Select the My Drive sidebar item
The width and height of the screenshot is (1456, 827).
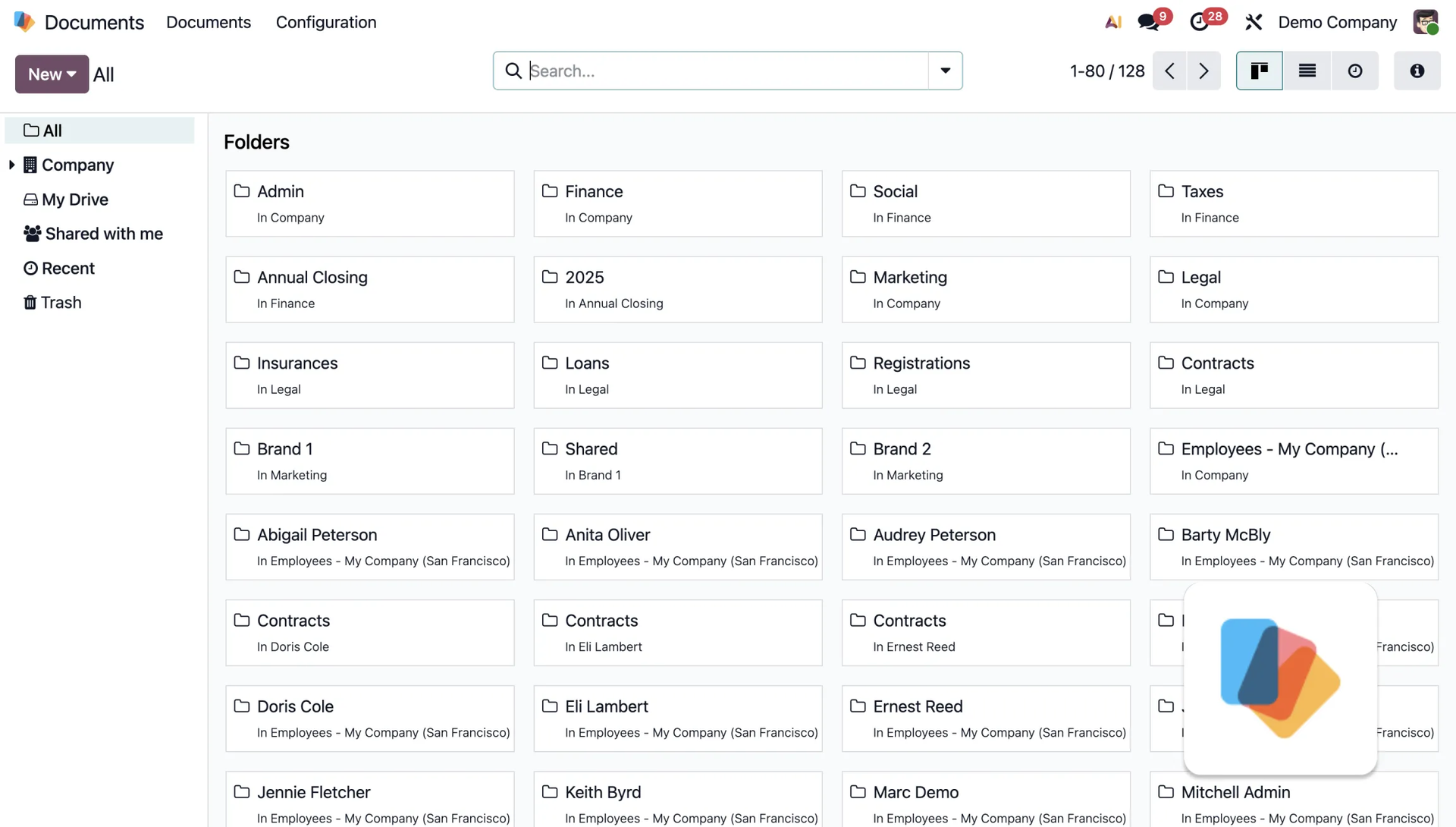tap(99, 200)
